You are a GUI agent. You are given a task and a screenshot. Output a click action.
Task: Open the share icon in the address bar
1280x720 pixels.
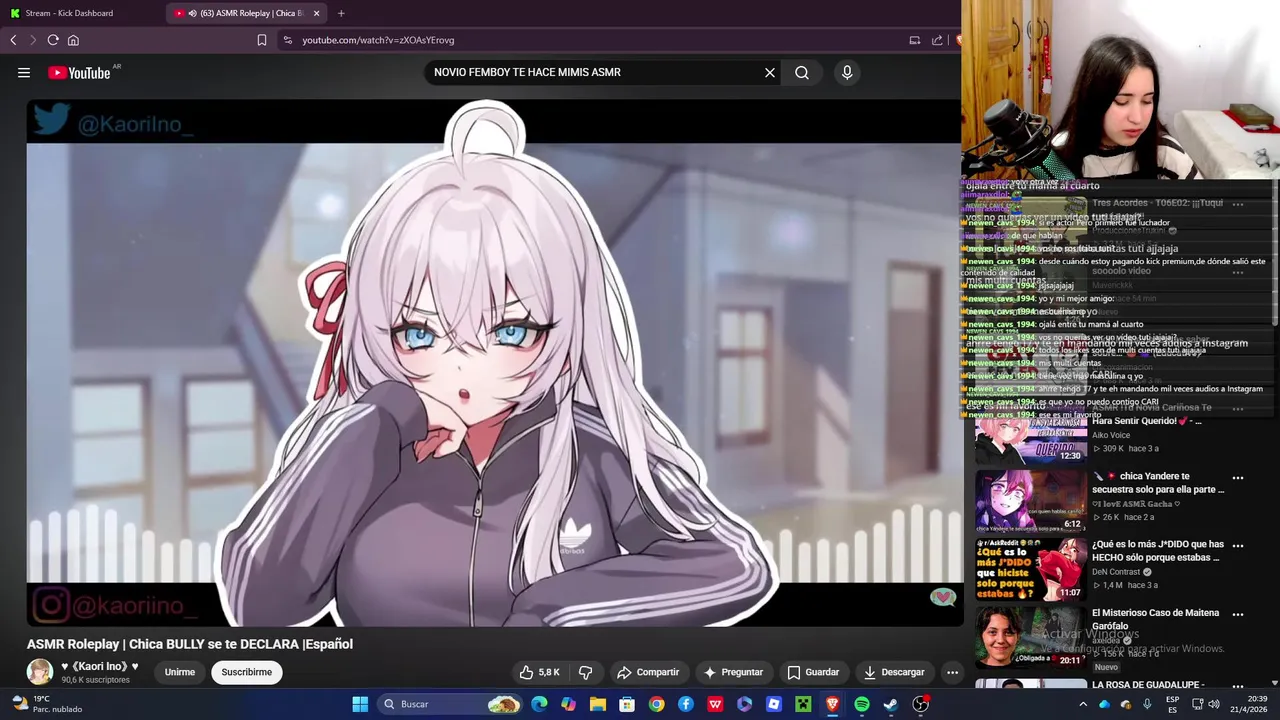tap(937, 40)
